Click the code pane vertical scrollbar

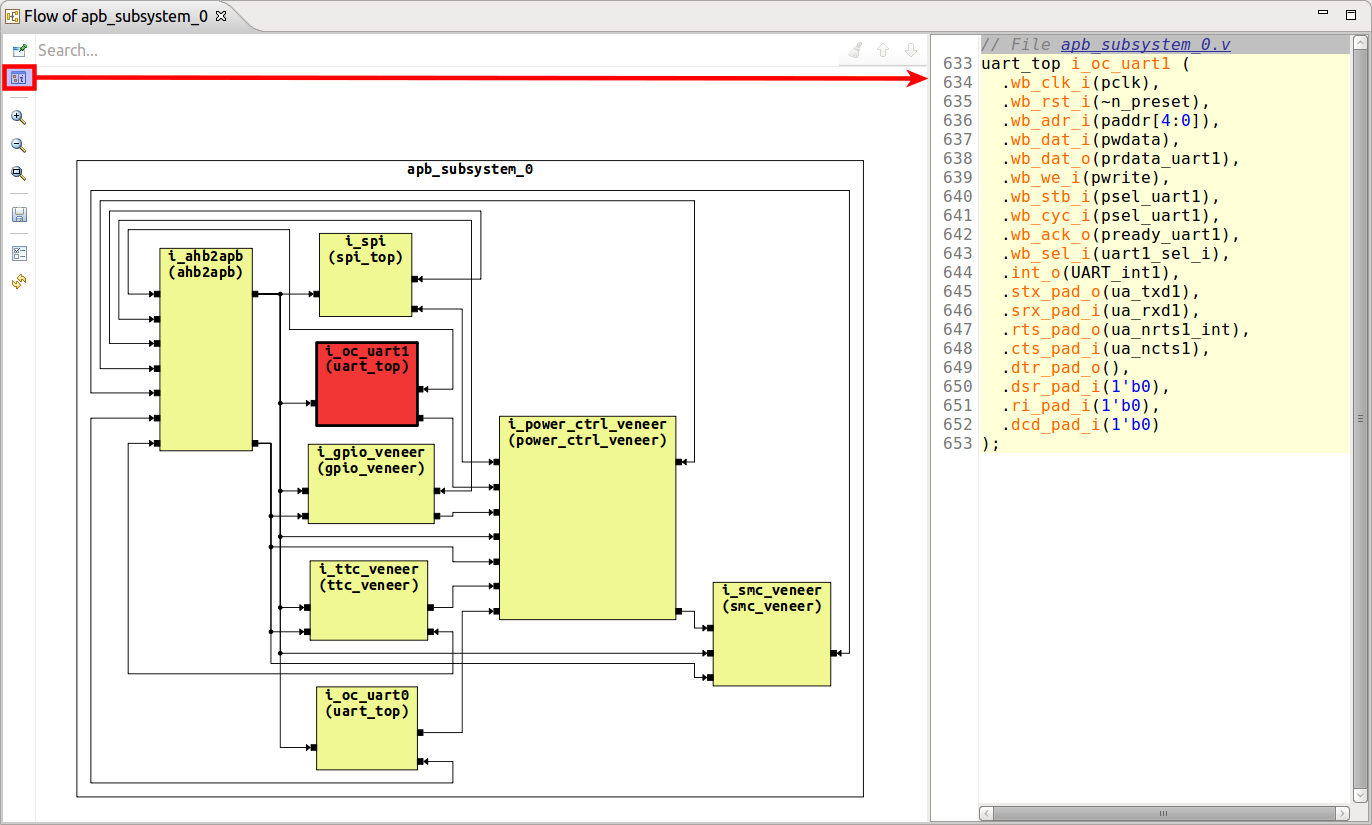point(1360,420)
